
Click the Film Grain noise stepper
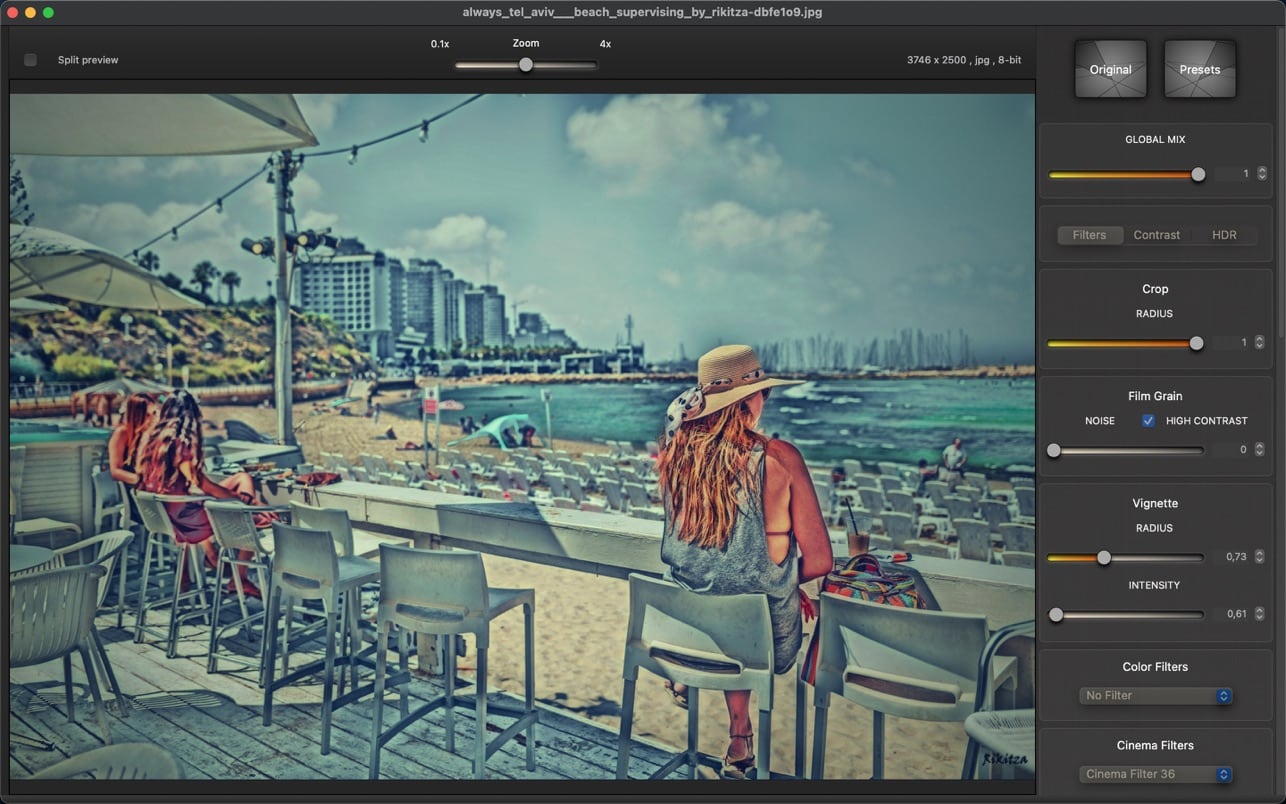click(1259, 450)
